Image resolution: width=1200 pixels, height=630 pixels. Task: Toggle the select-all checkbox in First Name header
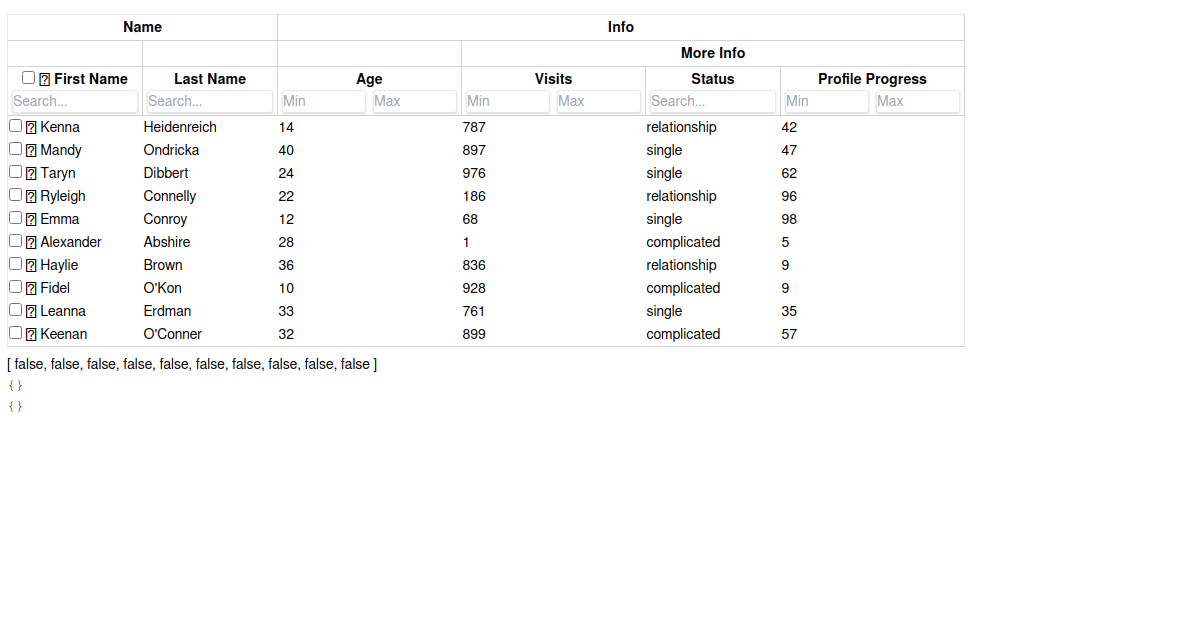click(x=28, y=78)
